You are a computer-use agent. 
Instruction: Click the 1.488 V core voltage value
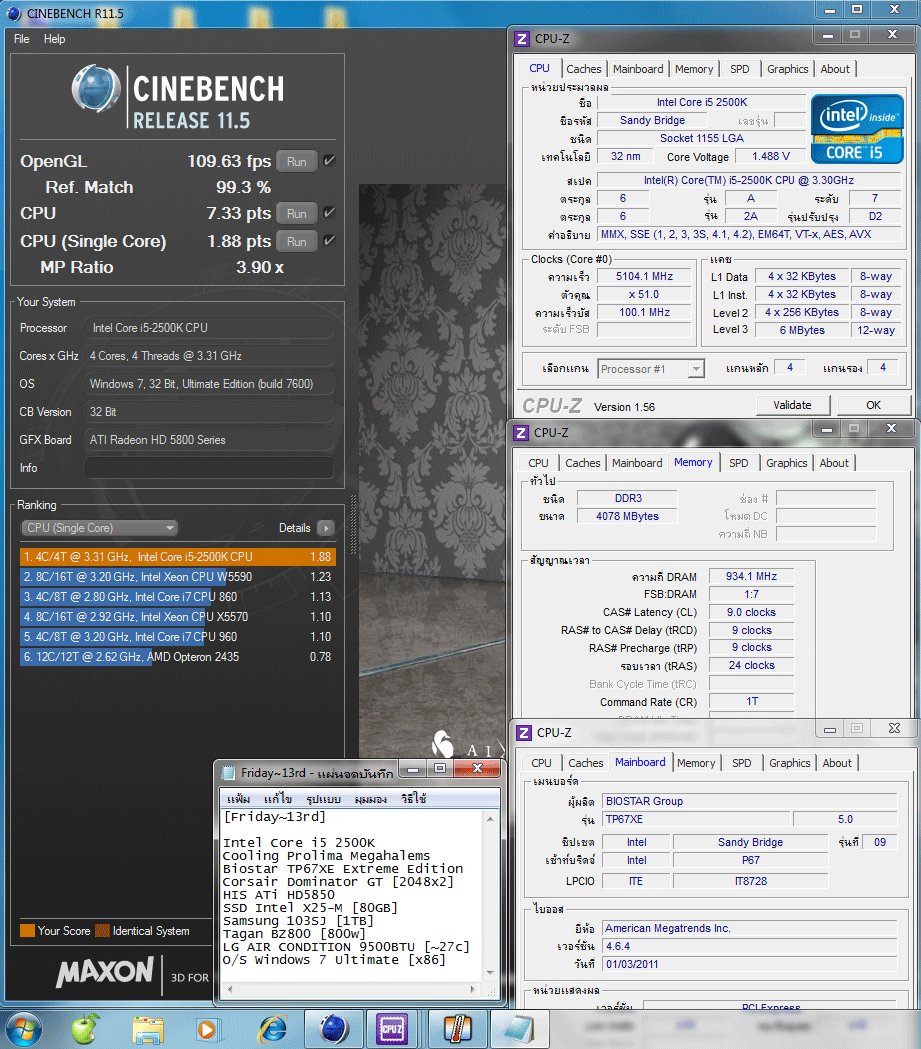(771, 156)
